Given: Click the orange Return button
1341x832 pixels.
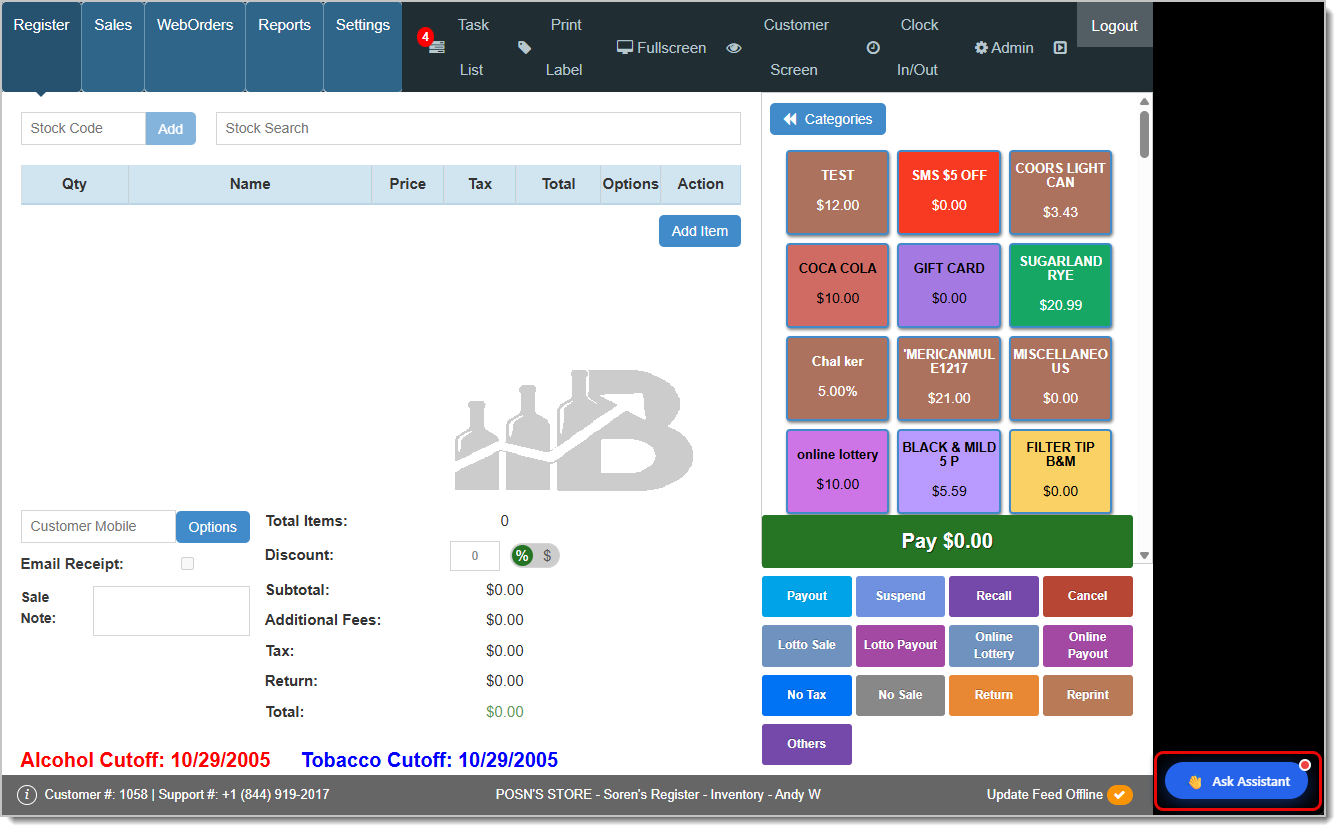Looking at the screenshot, I should (994, 695).
